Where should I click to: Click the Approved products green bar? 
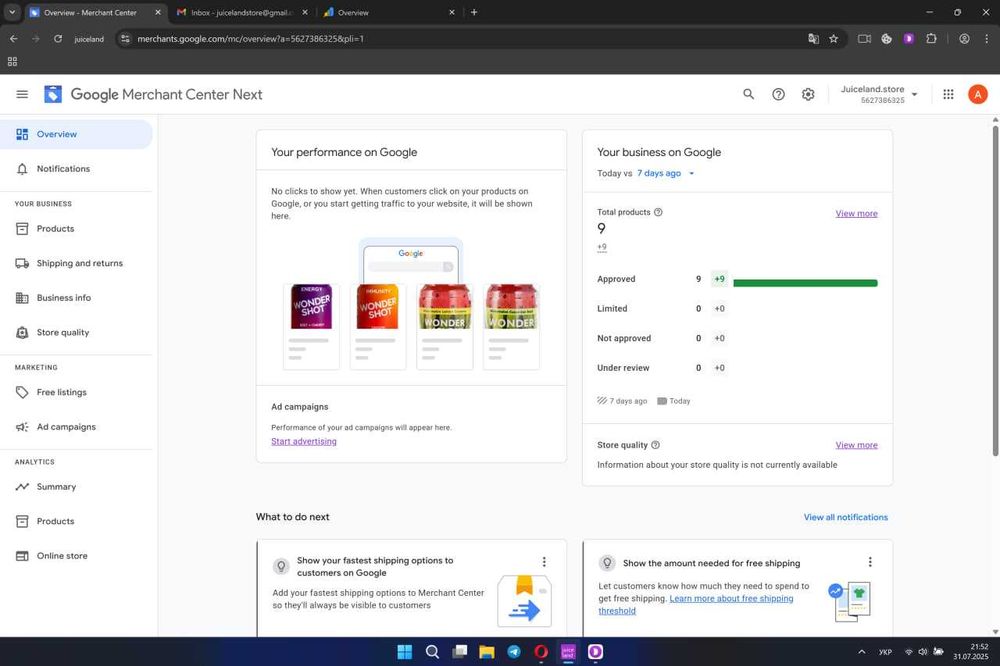(x=805, y=283)
